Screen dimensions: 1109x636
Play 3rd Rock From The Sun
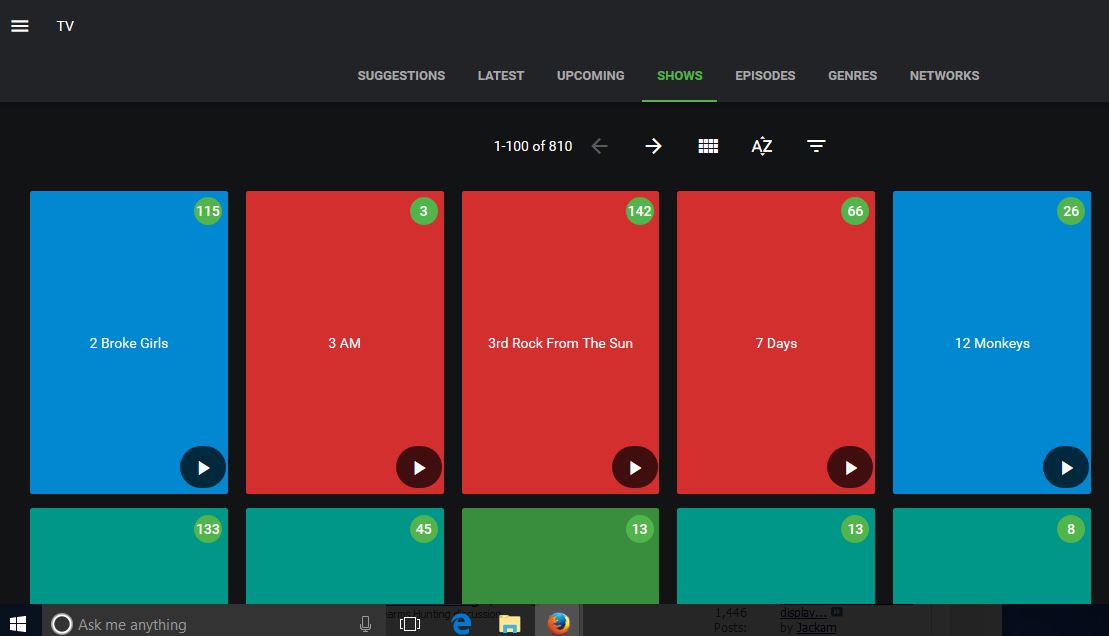635,467
